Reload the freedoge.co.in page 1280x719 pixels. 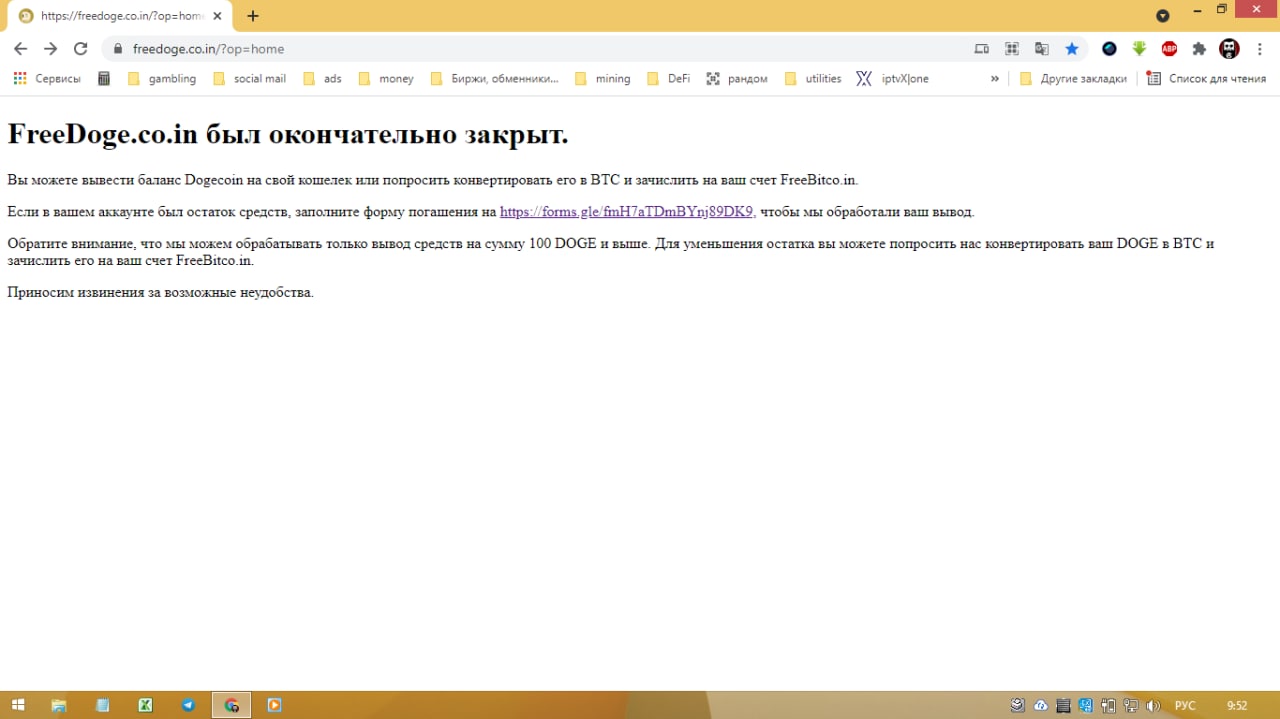(81, 48)
